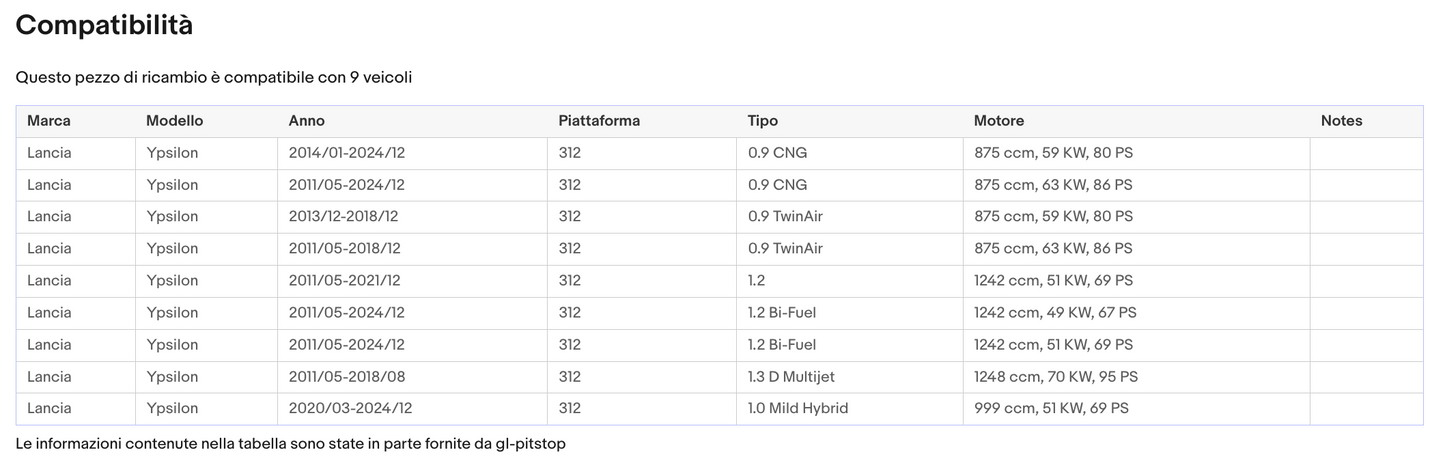The width and height of the screenshot is (1445, 463).
Task: Click the 1248 ccm, 70 KW engine cell
Action: coord(1055,377)
